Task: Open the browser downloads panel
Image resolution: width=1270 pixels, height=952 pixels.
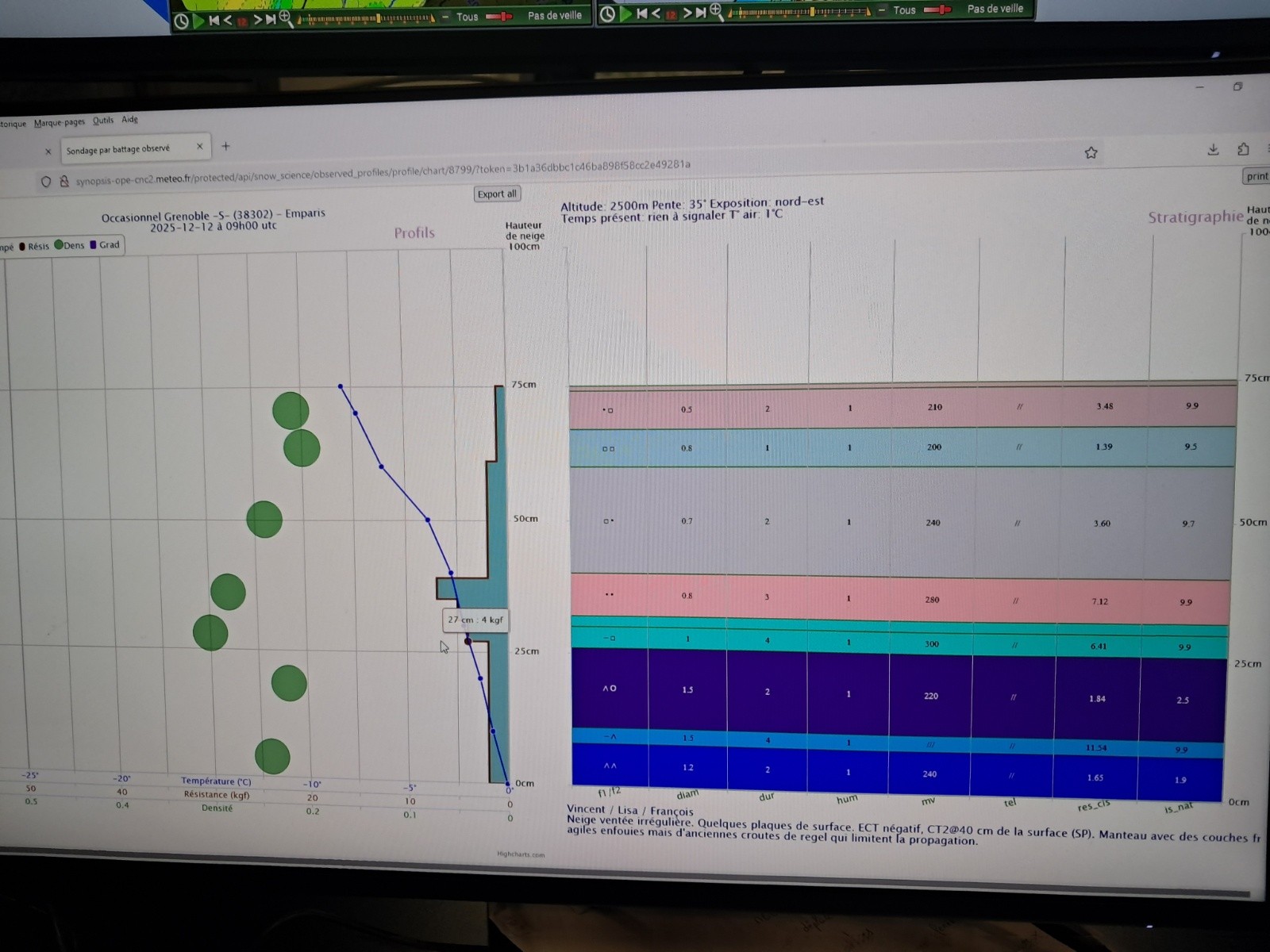Action: 1213,149
